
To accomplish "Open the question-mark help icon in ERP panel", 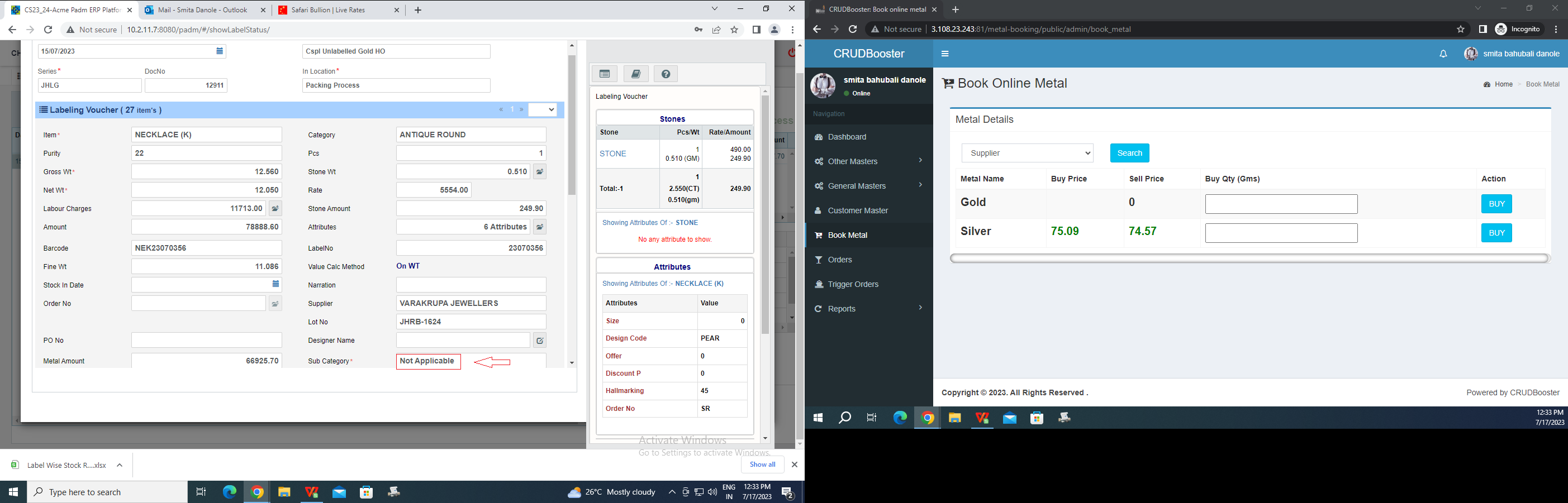I will 666,74.
